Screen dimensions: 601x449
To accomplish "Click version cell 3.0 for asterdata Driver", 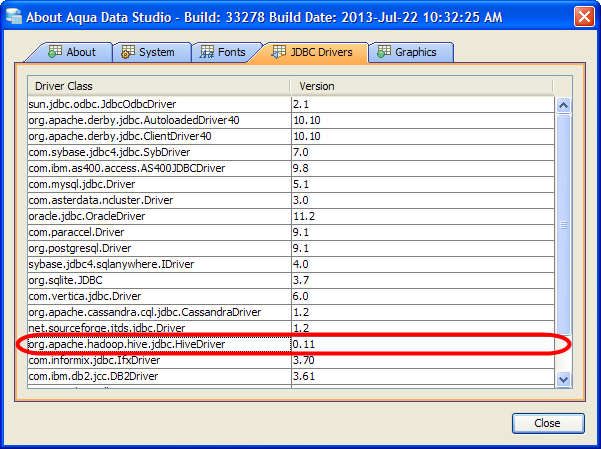I will tap(423, 201).
